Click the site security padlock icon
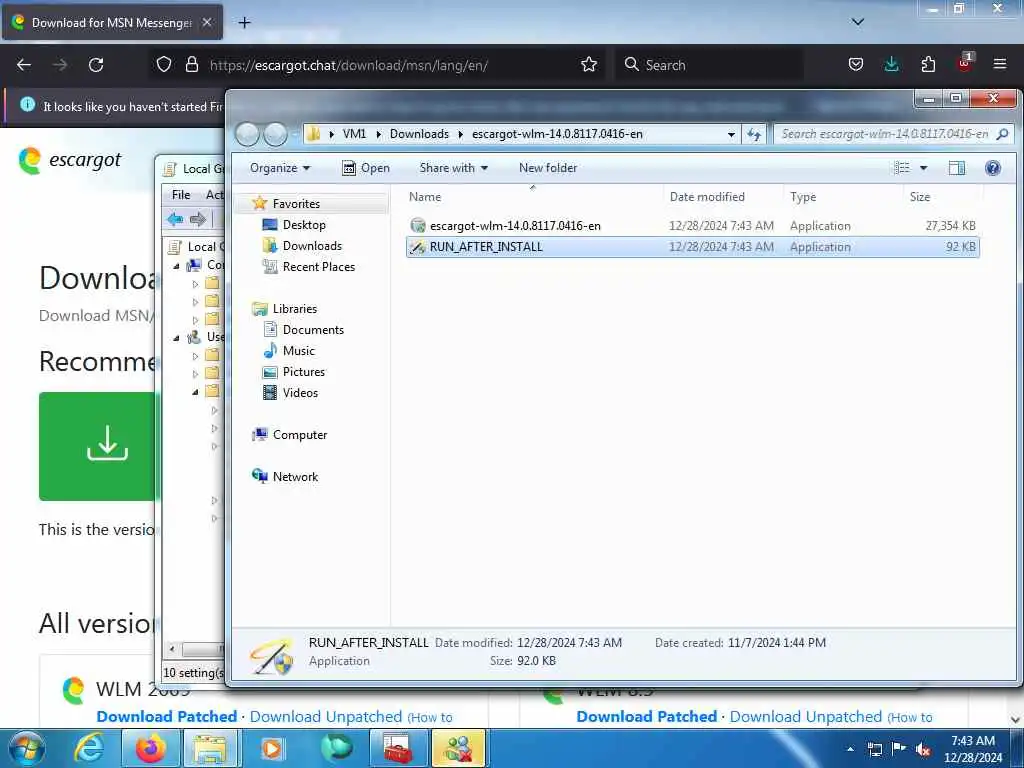Viewport: 1024px width, 768px height. 191,65
